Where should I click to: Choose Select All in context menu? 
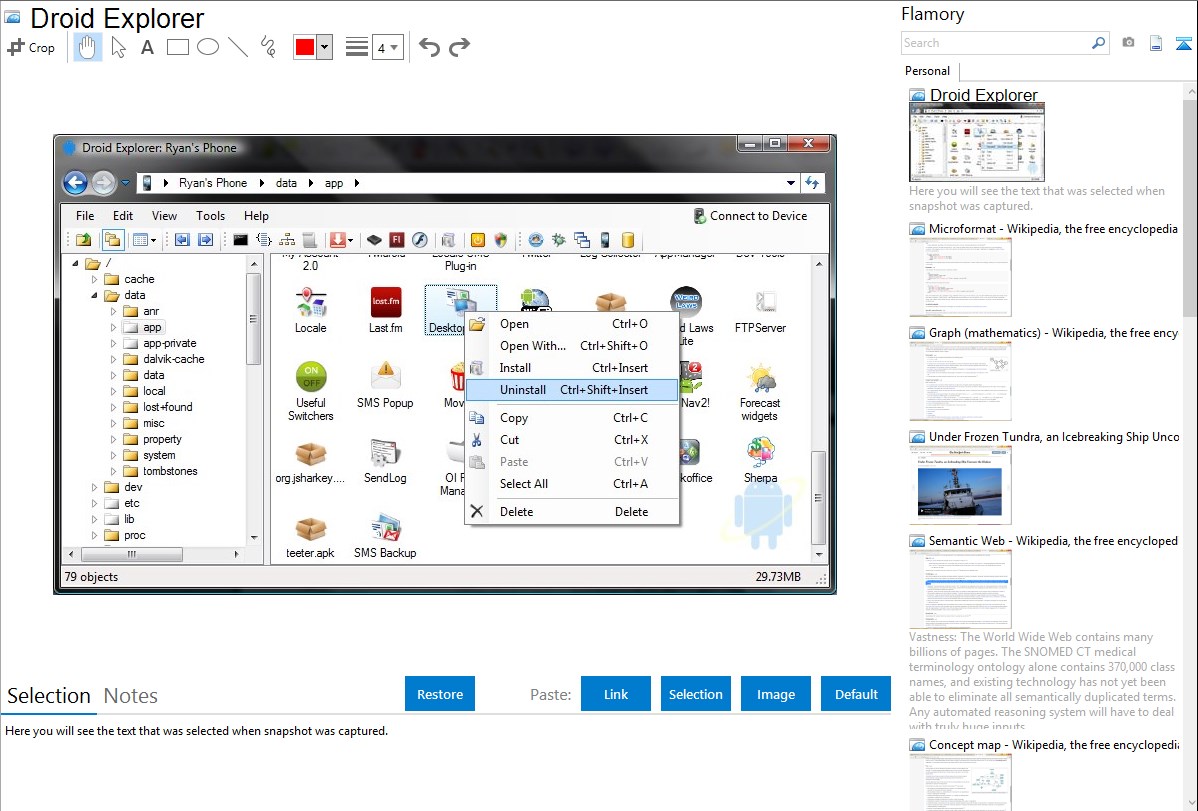pos(571,484)
